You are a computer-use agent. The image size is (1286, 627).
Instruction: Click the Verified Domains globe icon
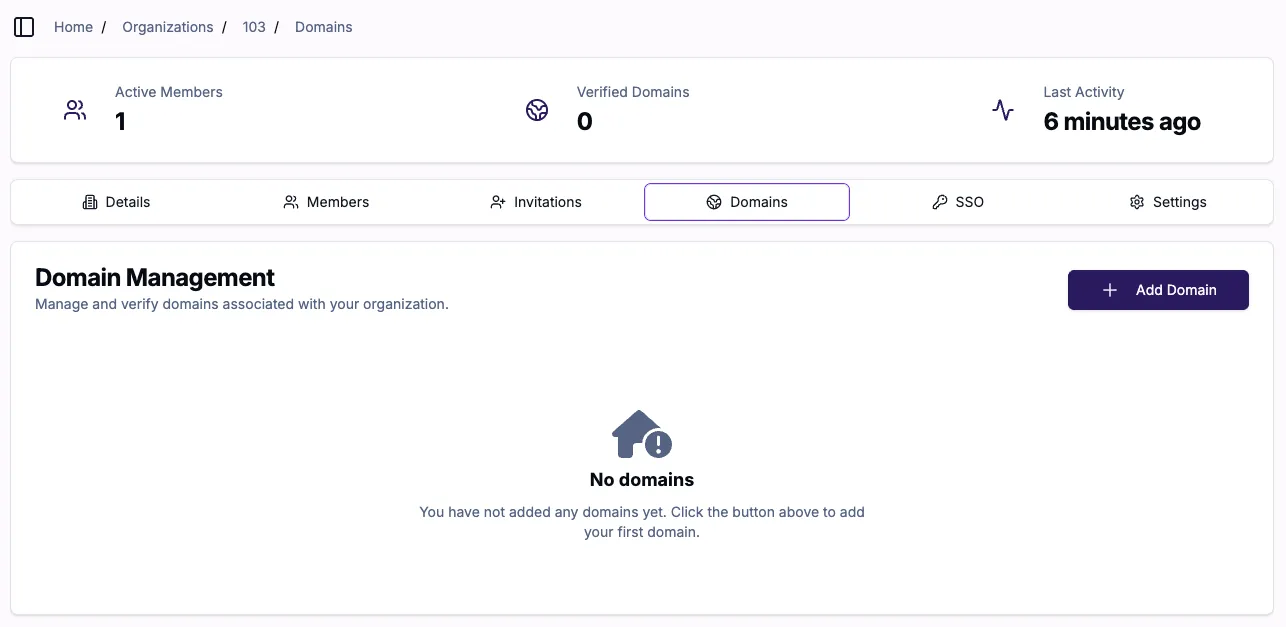[537, 110]
